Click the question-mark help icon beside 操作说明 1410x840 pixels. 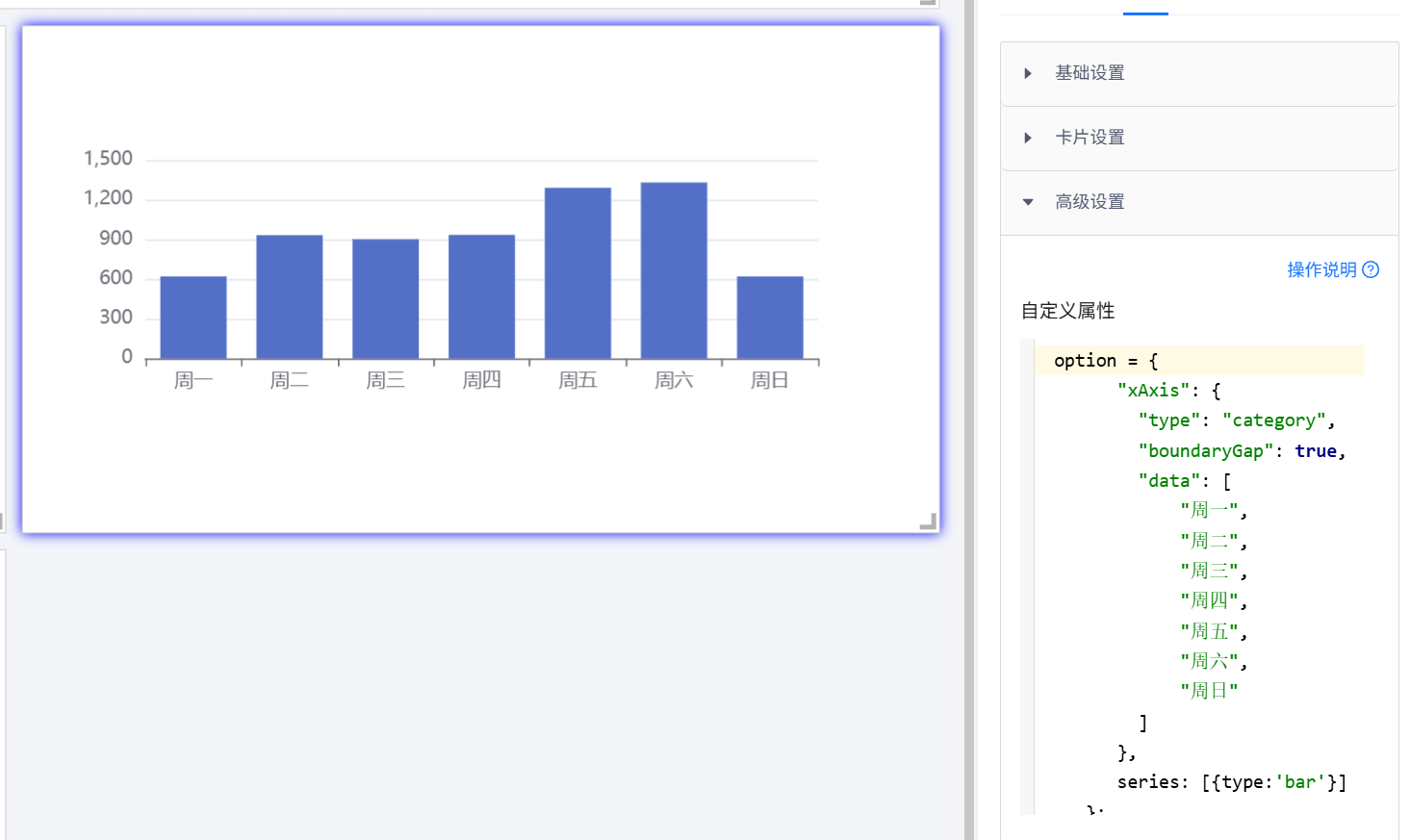1371,270
